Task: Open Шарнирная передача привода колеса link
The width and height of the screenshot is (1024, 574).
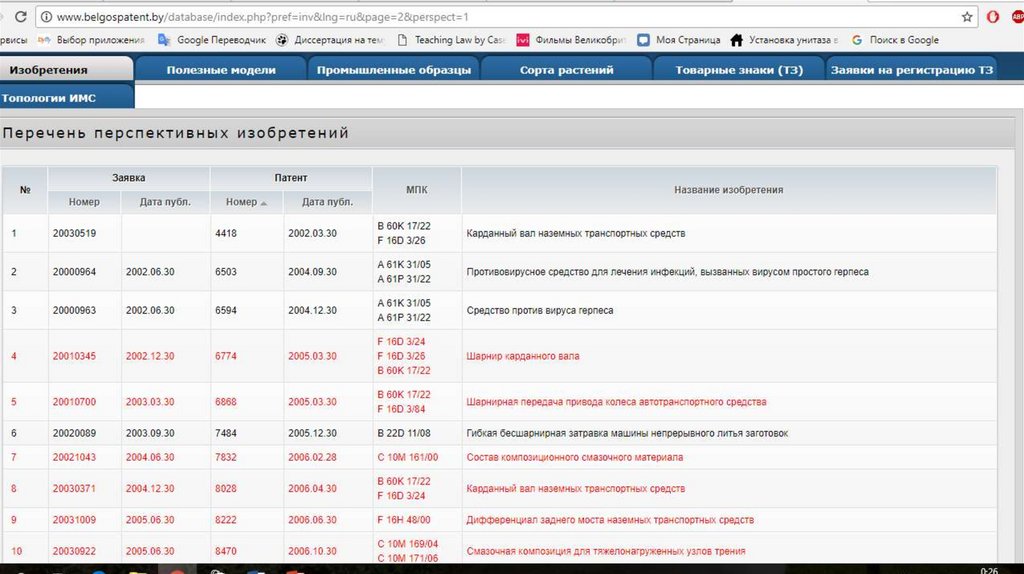Action: (616, 402)
